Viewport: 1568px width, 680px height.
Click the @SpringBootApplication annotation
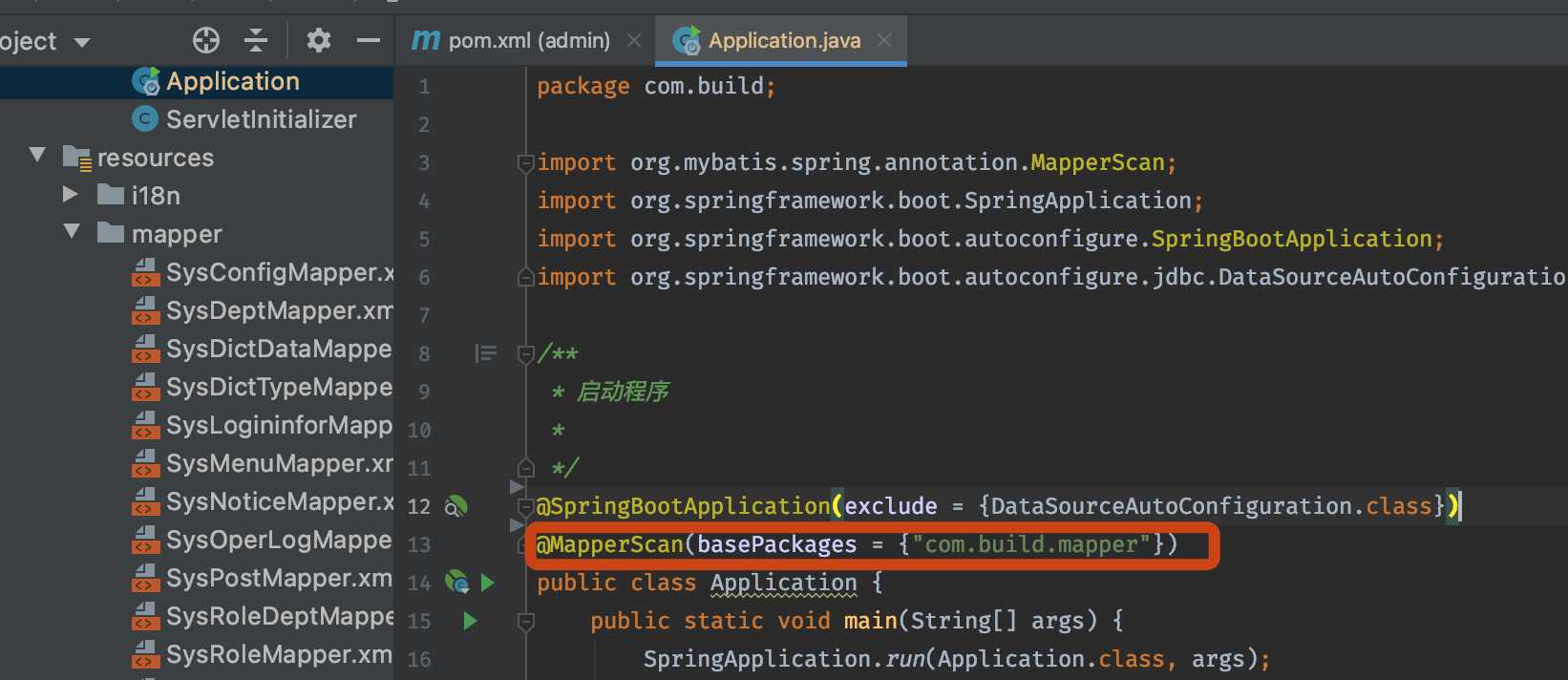tap(684, 506)
